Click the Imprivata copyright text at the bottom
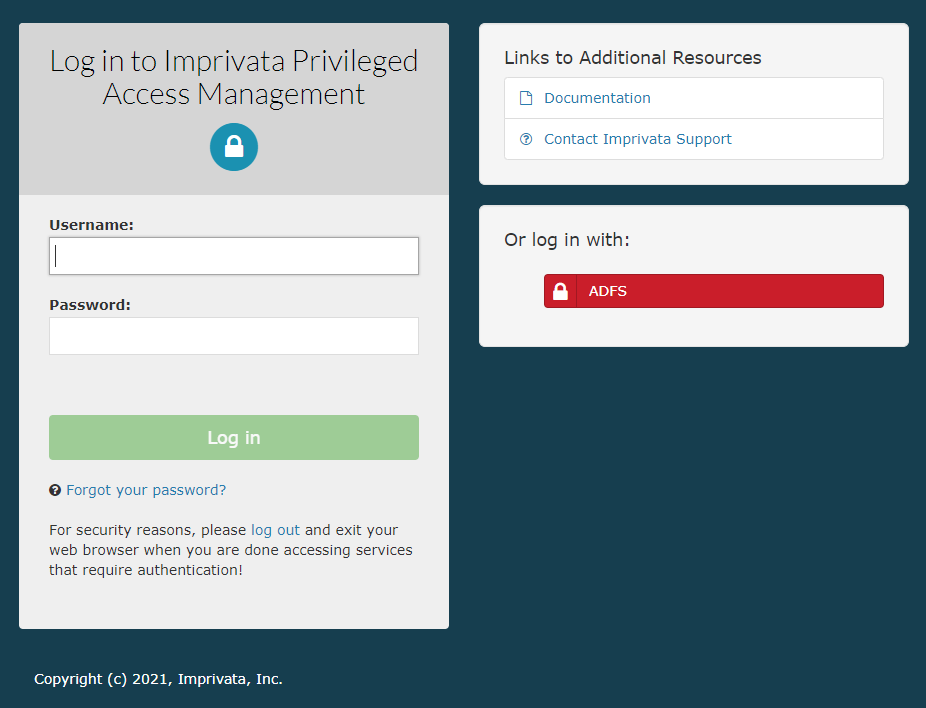The height and width of the screenshot is (708, 926). pos(157,679)
